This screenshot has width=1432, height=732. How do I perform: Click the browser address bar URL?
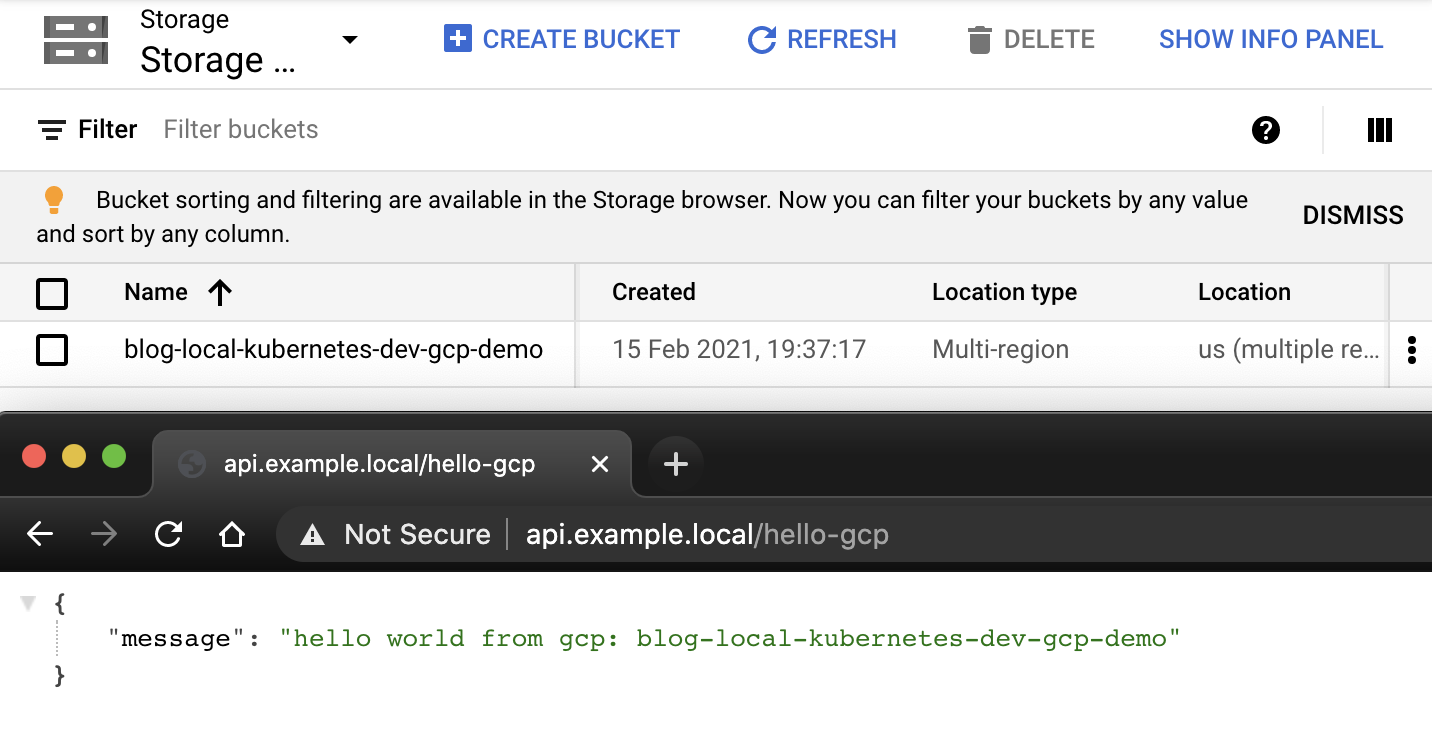(708, 535)
